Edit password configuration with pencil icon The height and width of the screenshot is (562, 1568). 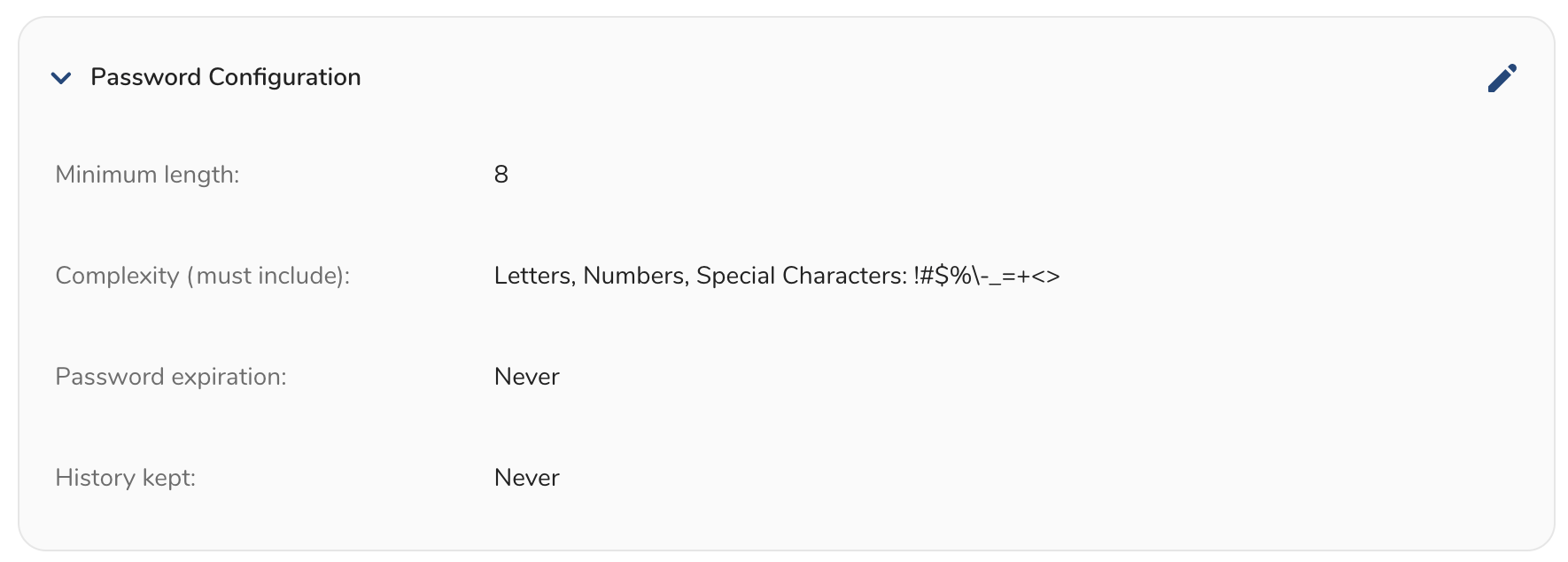pos(1502,78)
